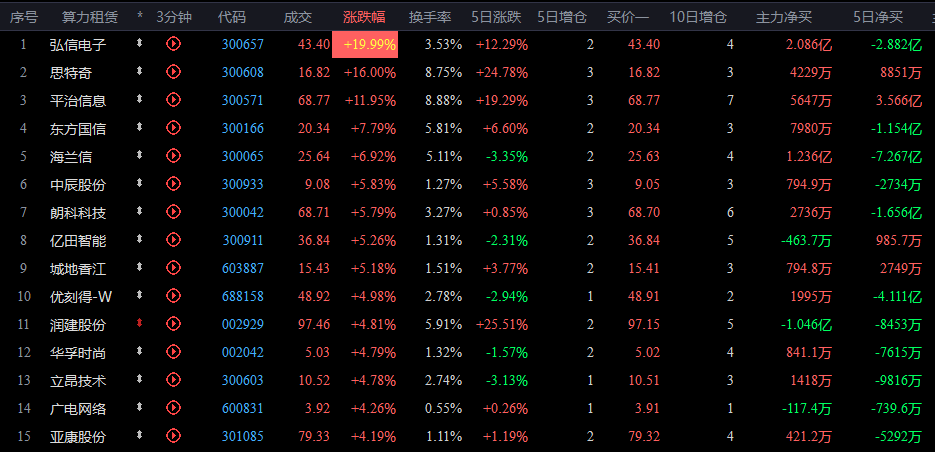Open stock code 688158
935x452 pixels.
[243, 296]
